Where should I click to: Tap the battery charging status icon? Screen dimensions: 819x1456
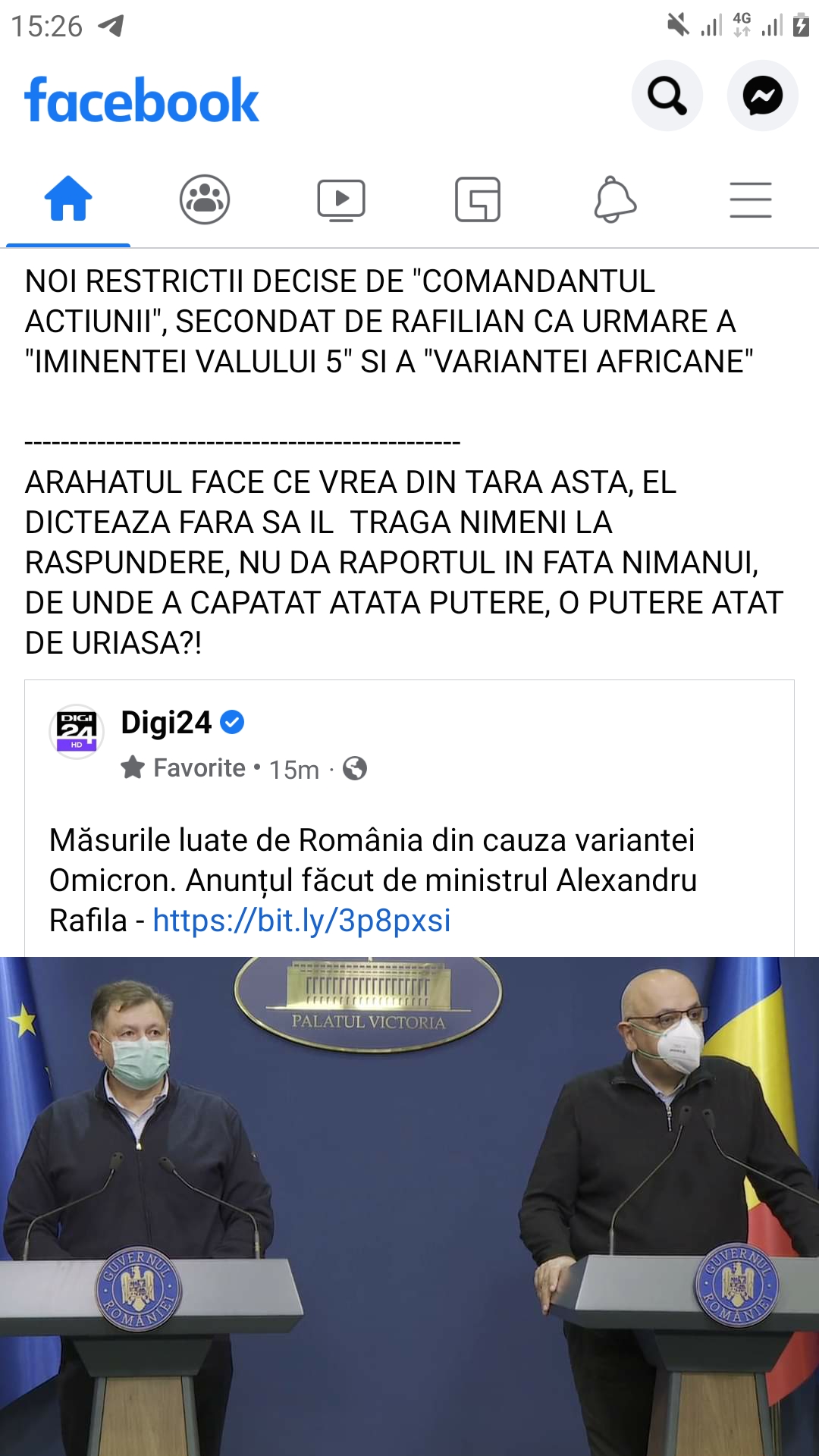801,25
